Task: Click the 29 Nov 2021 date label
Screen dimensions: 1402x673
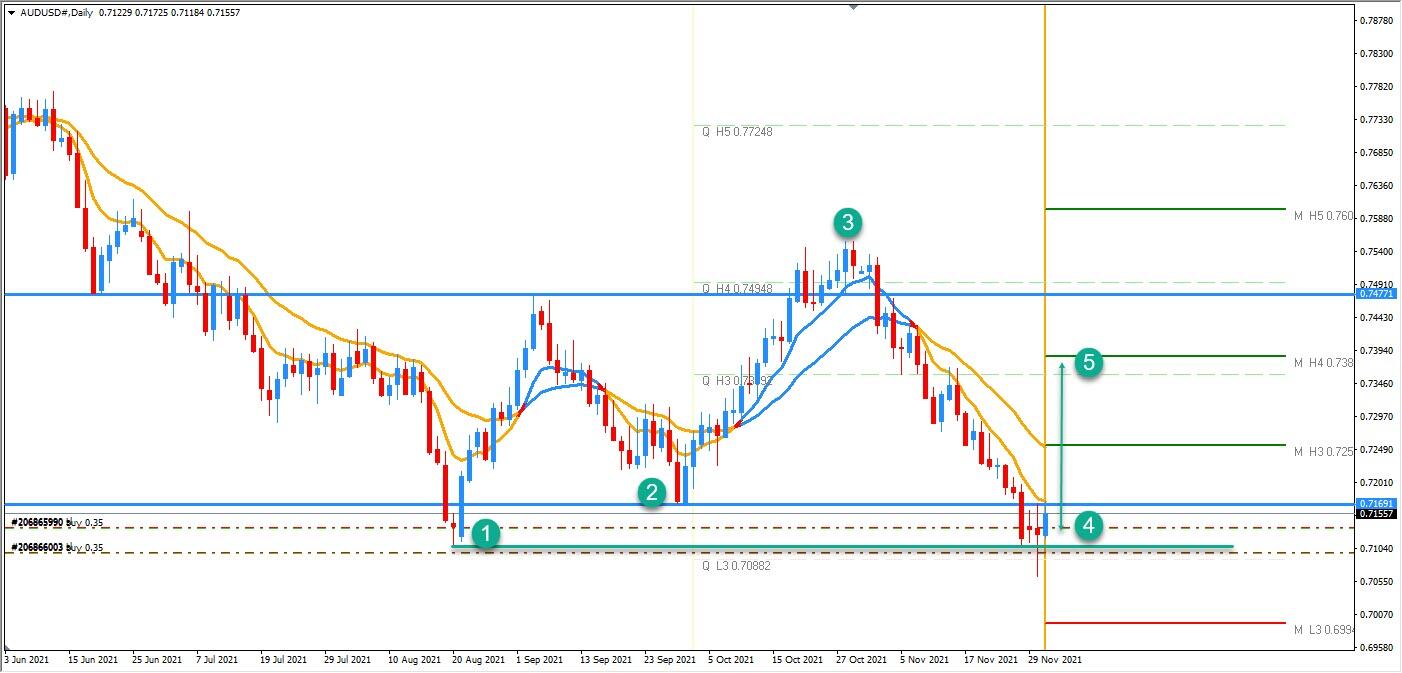Action: (x=1054, y=660)
